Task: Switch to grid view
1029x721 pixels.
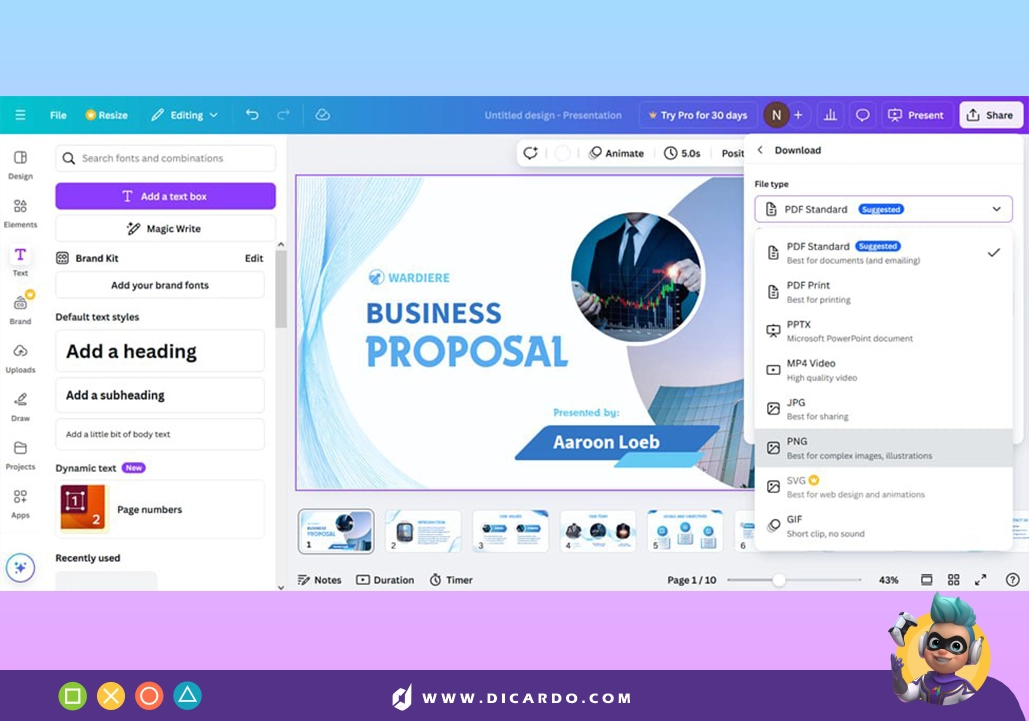Action: coord(954,580)
